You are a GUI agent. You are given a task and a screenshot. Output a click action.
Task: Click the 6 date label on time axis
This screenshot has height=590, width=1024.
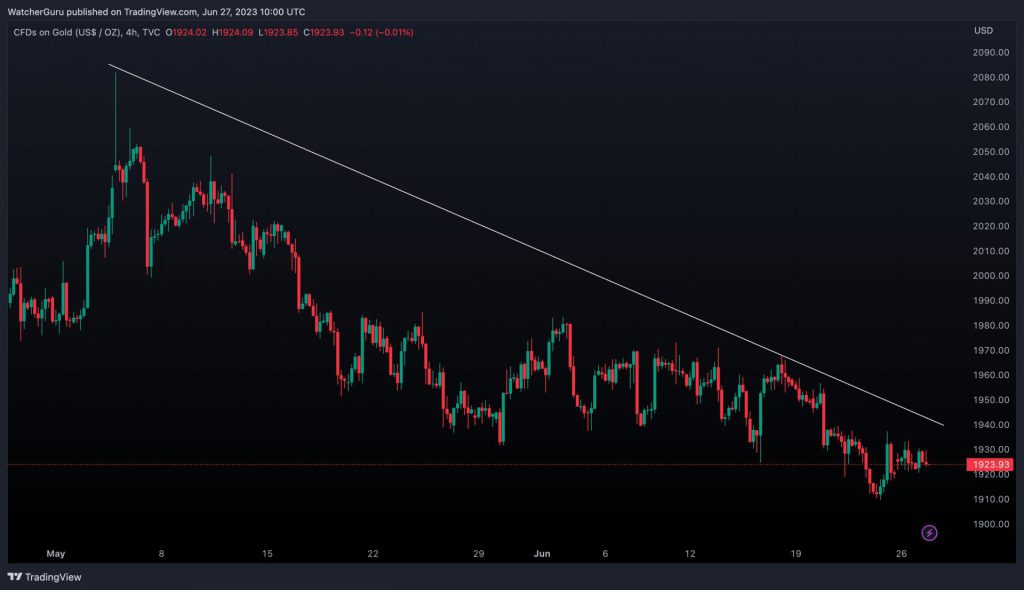605,553
